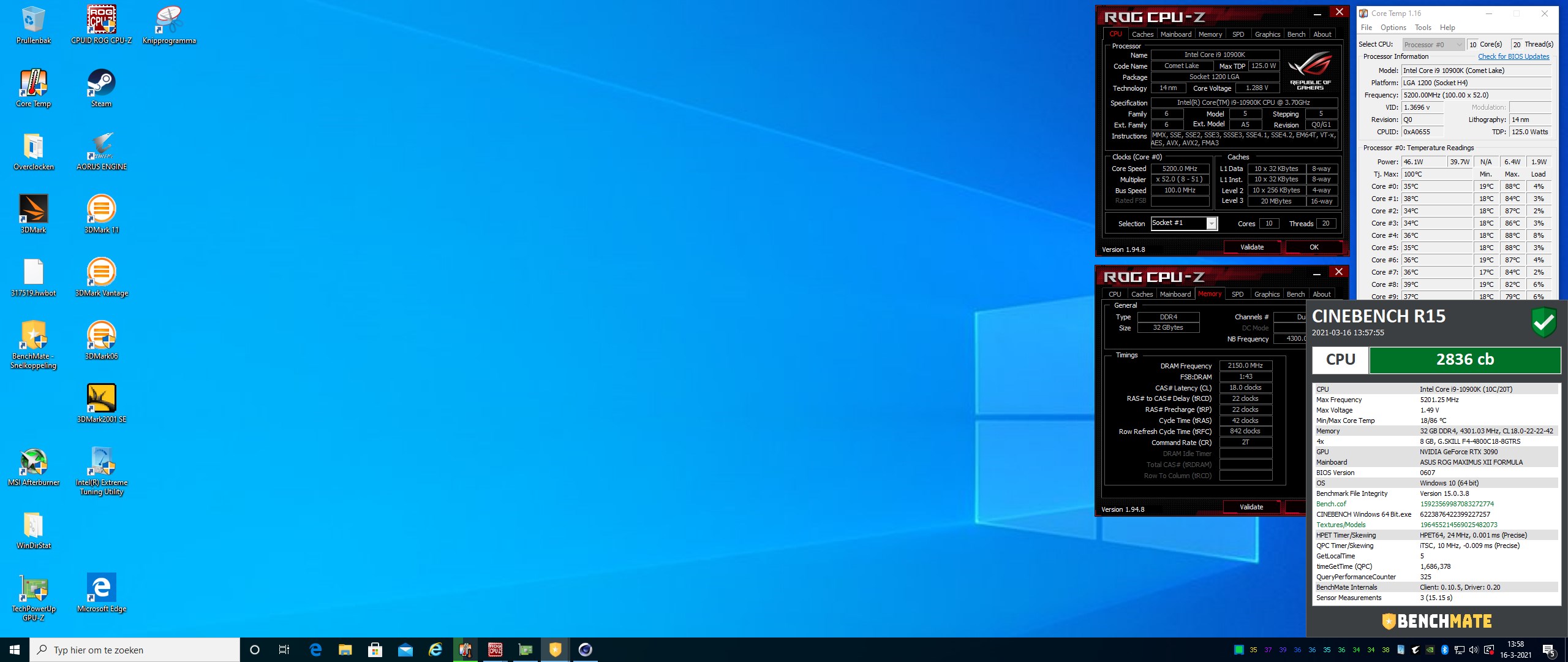
Task: Open the Windows Start menu
Action: point(15,650)
